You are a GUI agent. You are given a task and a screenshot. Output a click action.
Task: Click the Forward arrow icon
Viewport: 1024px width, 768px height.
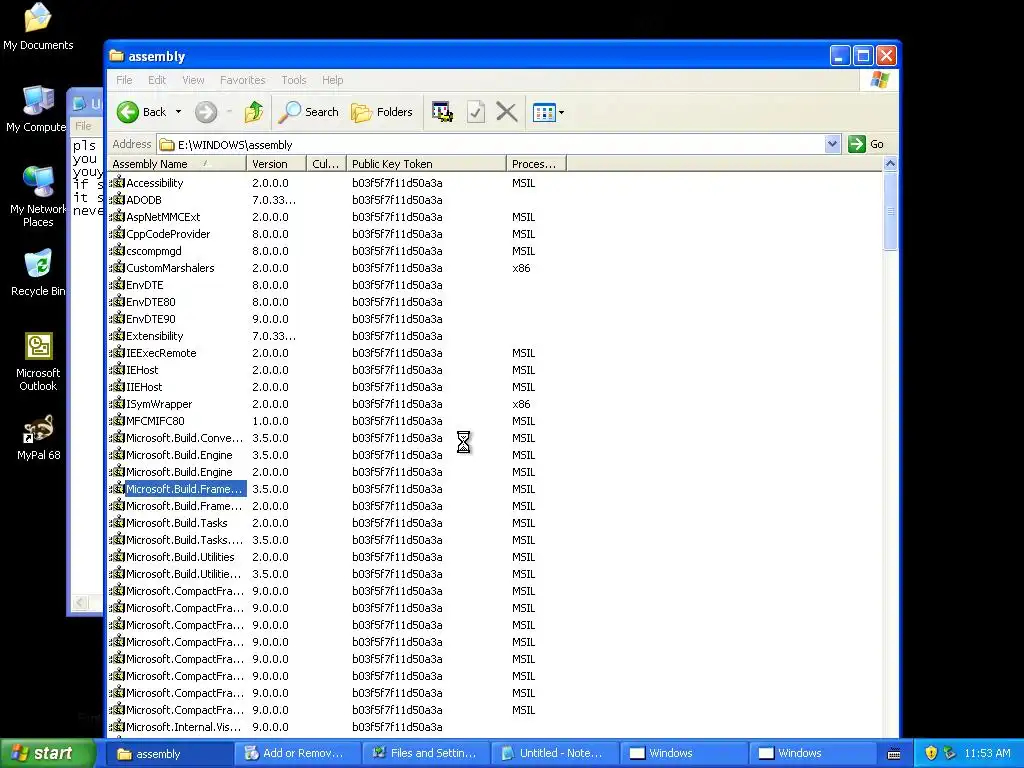pos(206,112)
